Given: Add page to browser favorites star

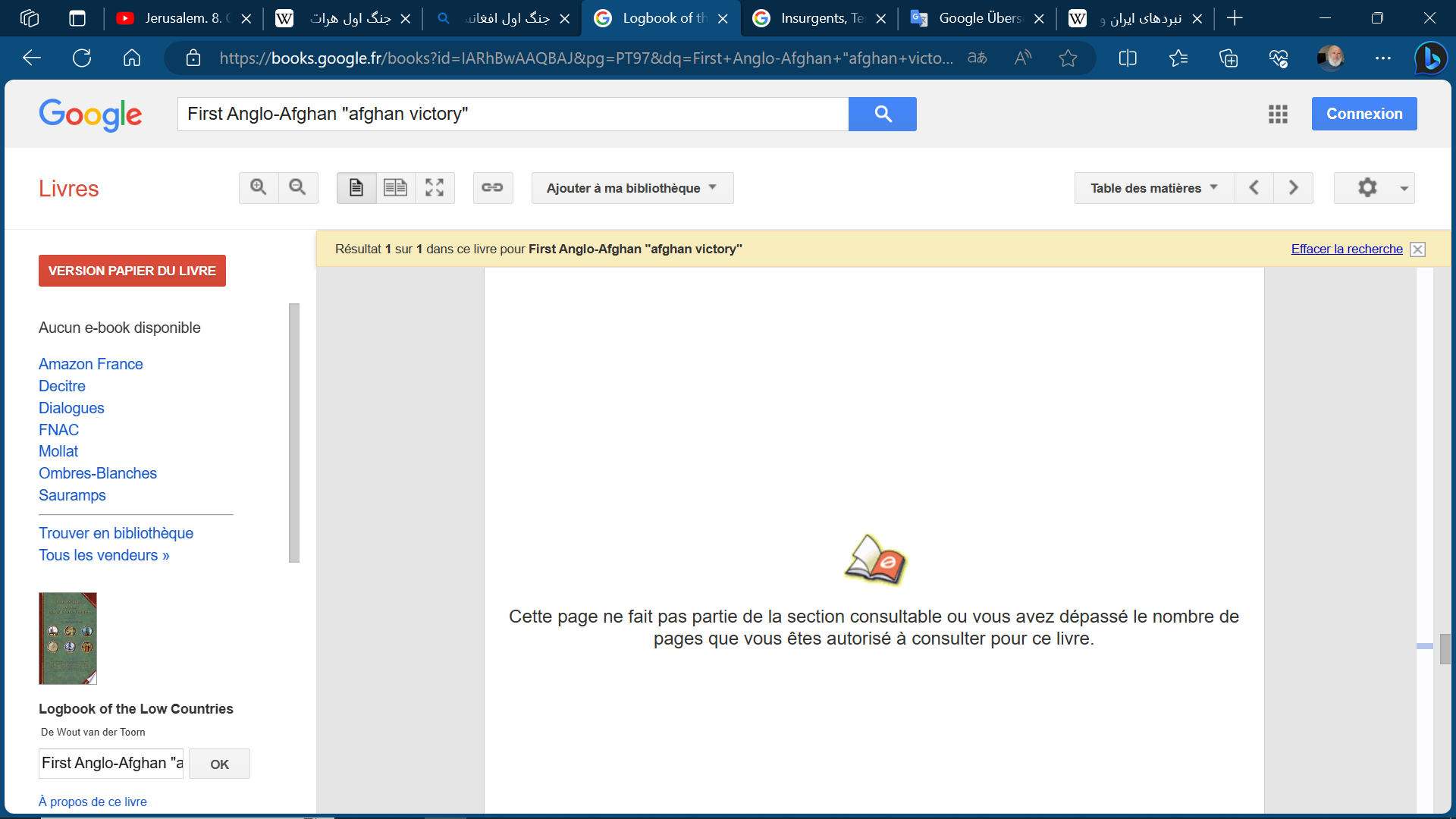Looking at the screenshot, I should (x=1068, y=58).
